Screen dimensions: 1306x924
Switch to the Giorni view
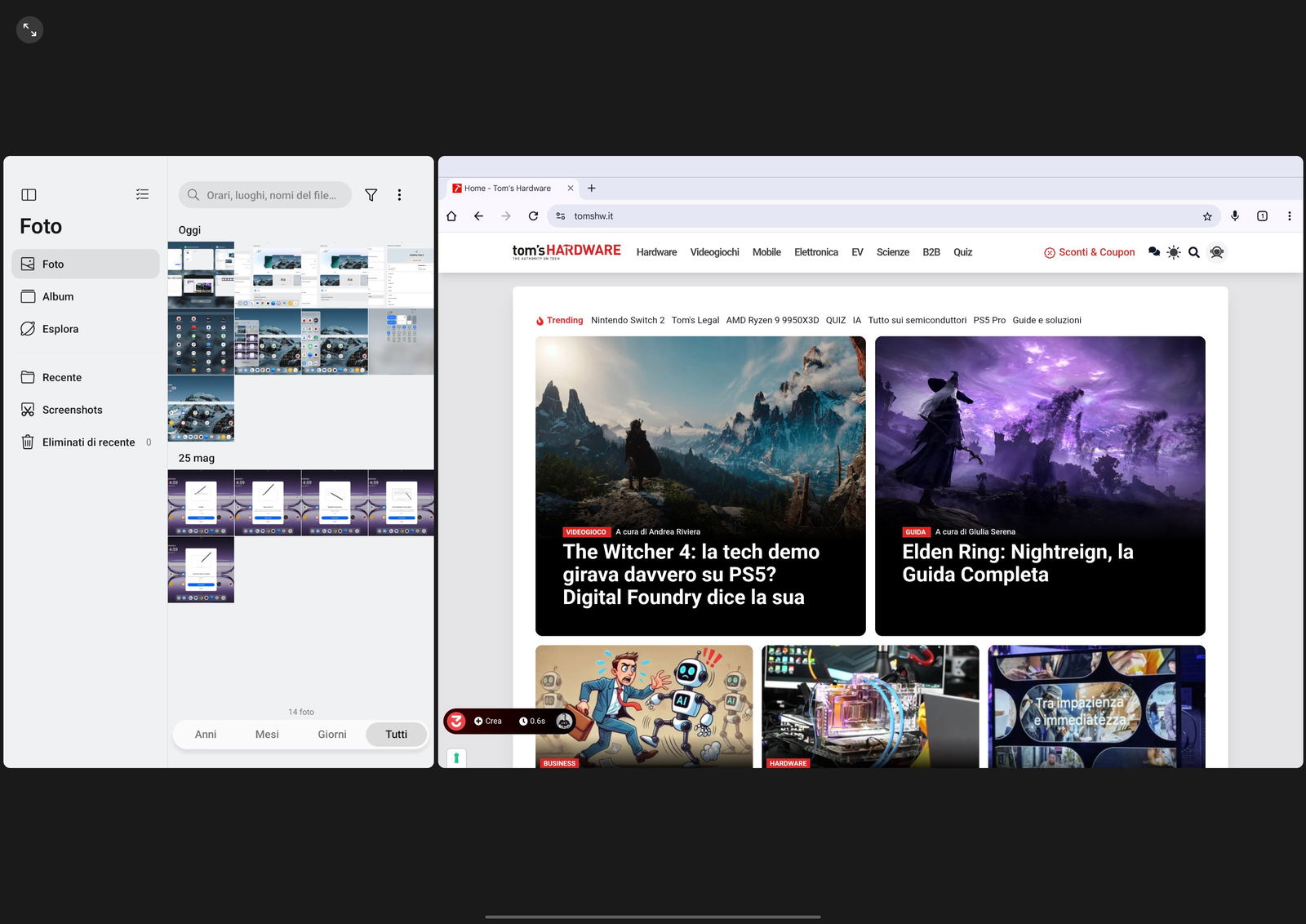tap(332, 735)
